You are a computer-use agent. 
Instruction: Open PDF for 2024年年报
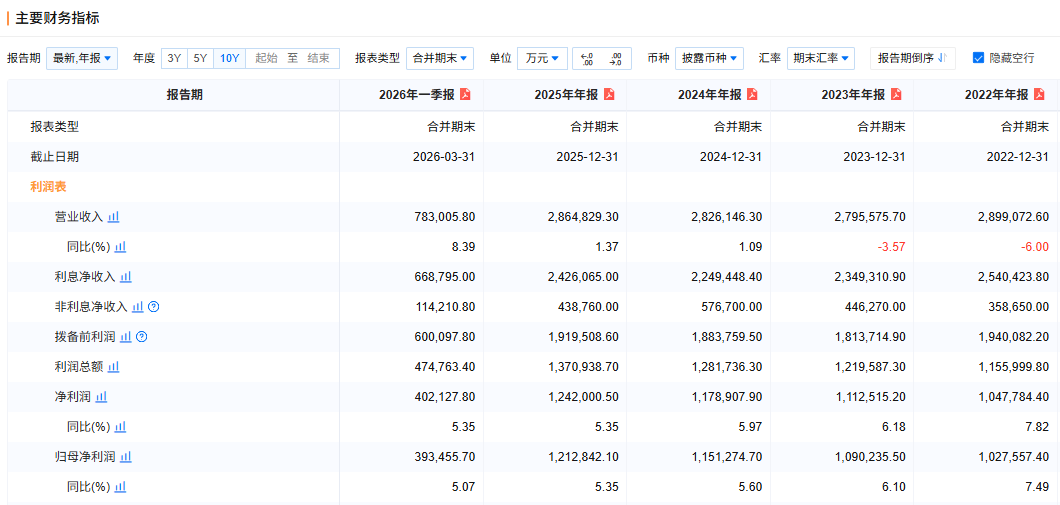[752, 95]
